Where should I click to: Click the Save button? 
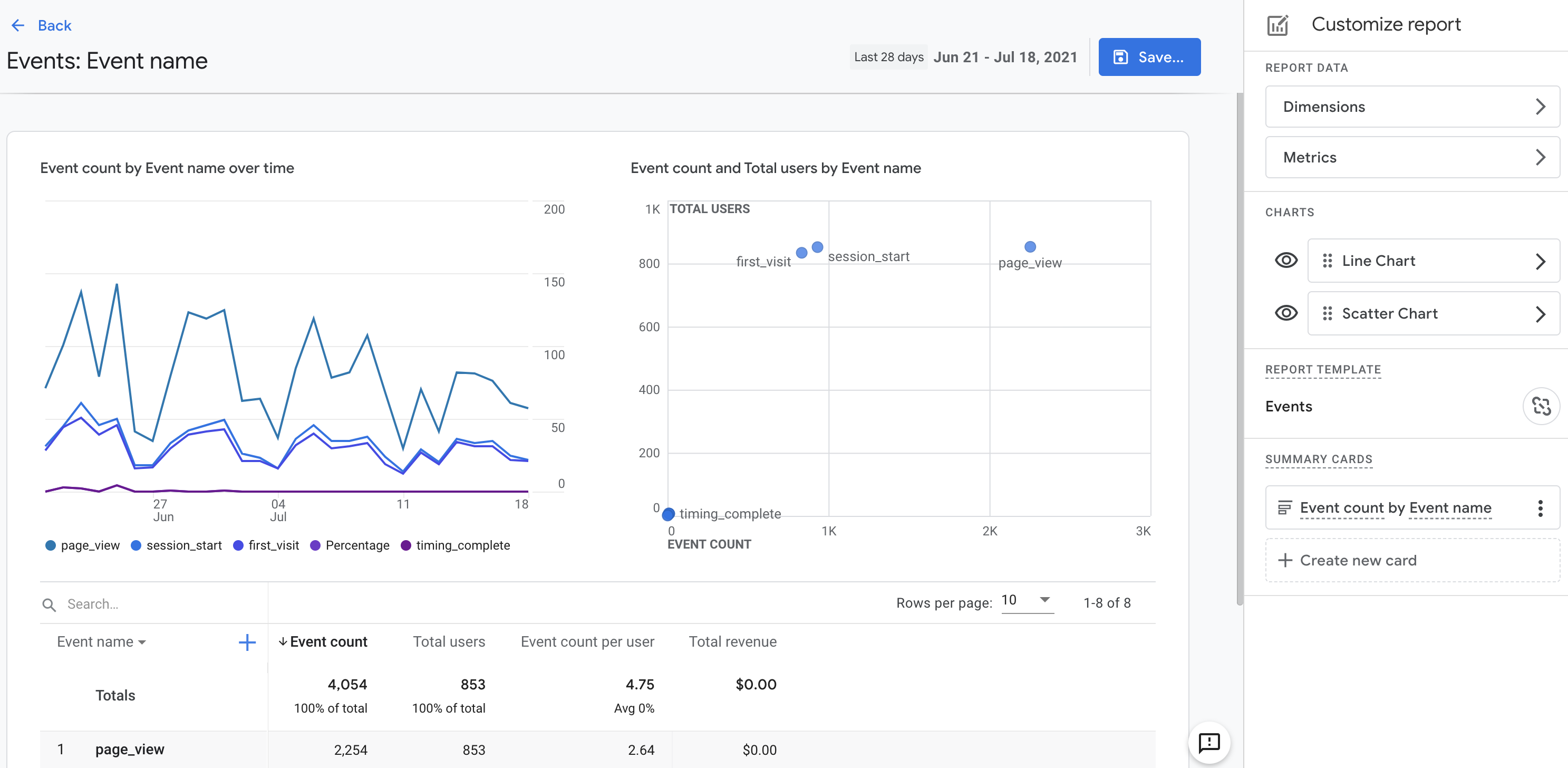1149,56
